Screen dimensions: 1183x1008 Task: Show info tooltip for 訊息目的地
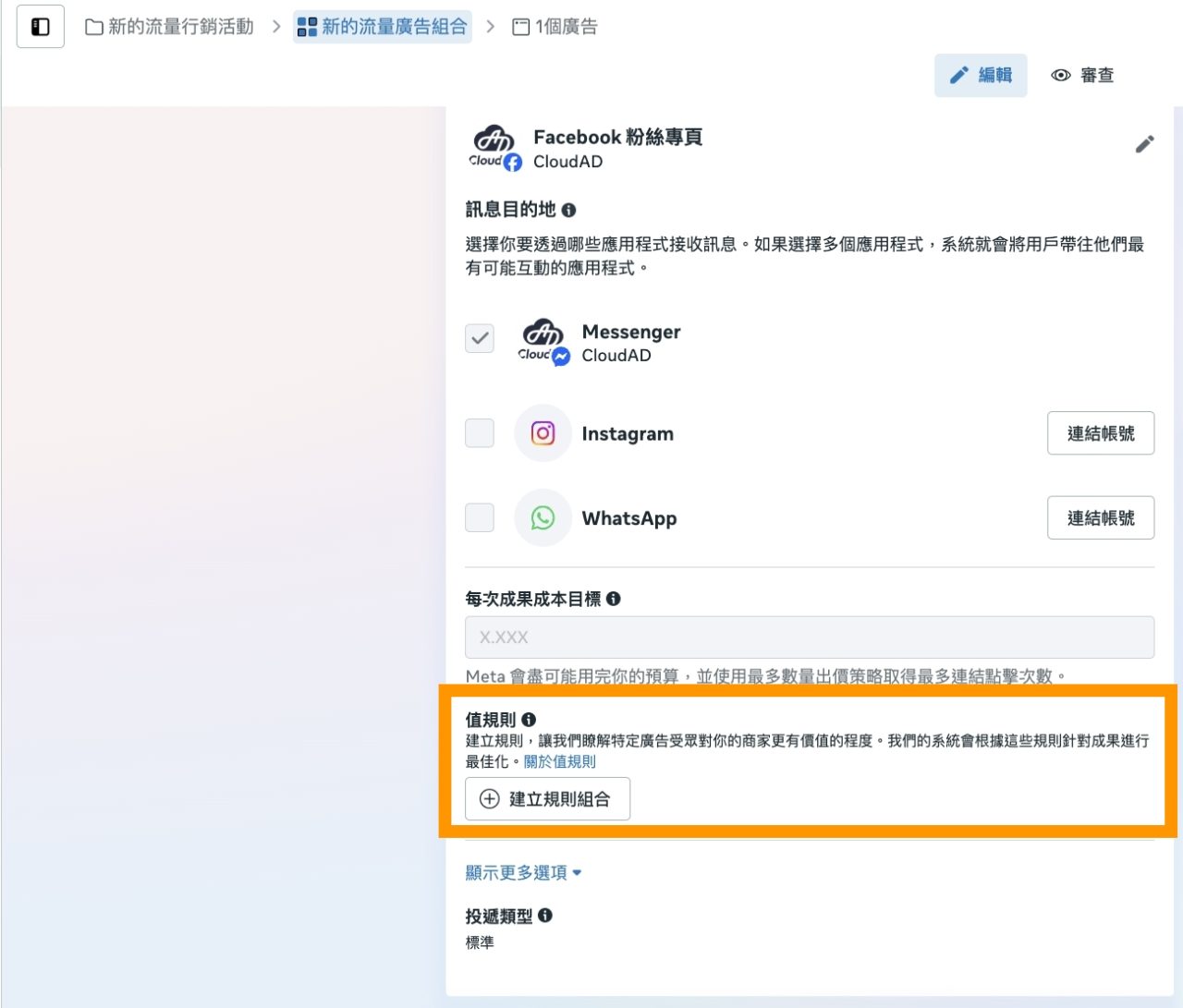point(568,210)
